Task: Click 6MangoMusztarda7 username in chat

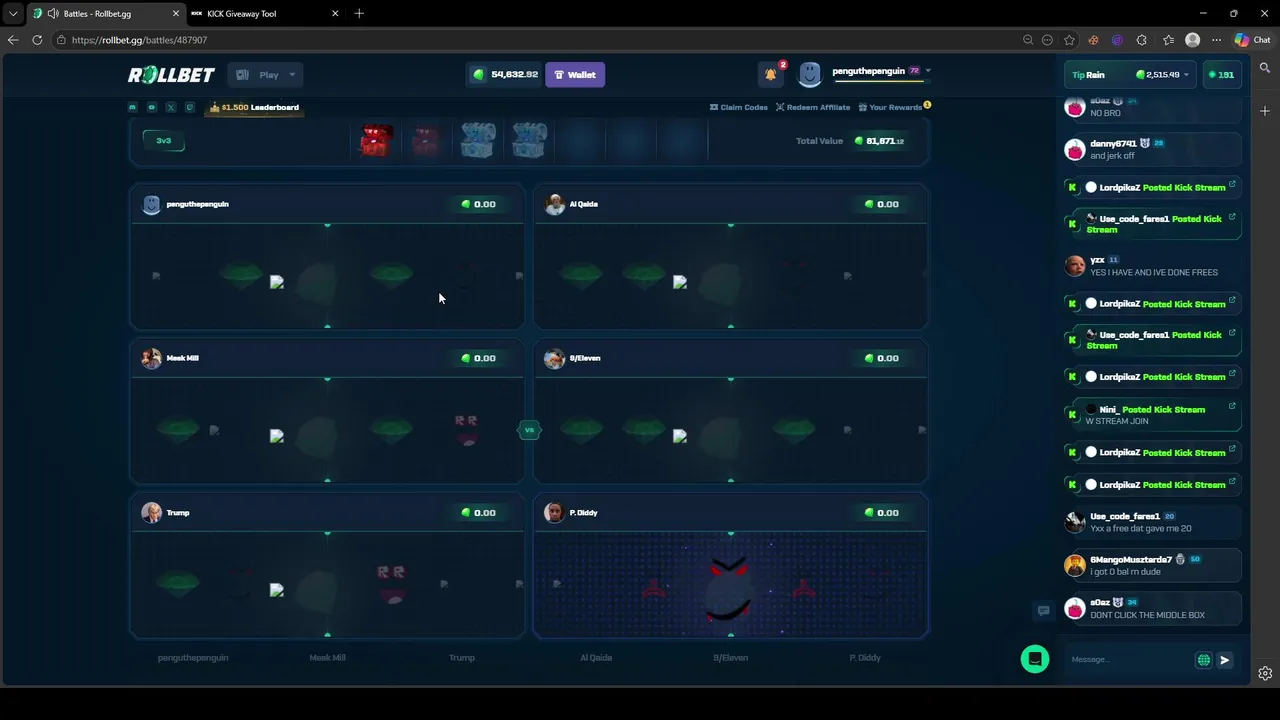Action: (x=1131, y=560)
